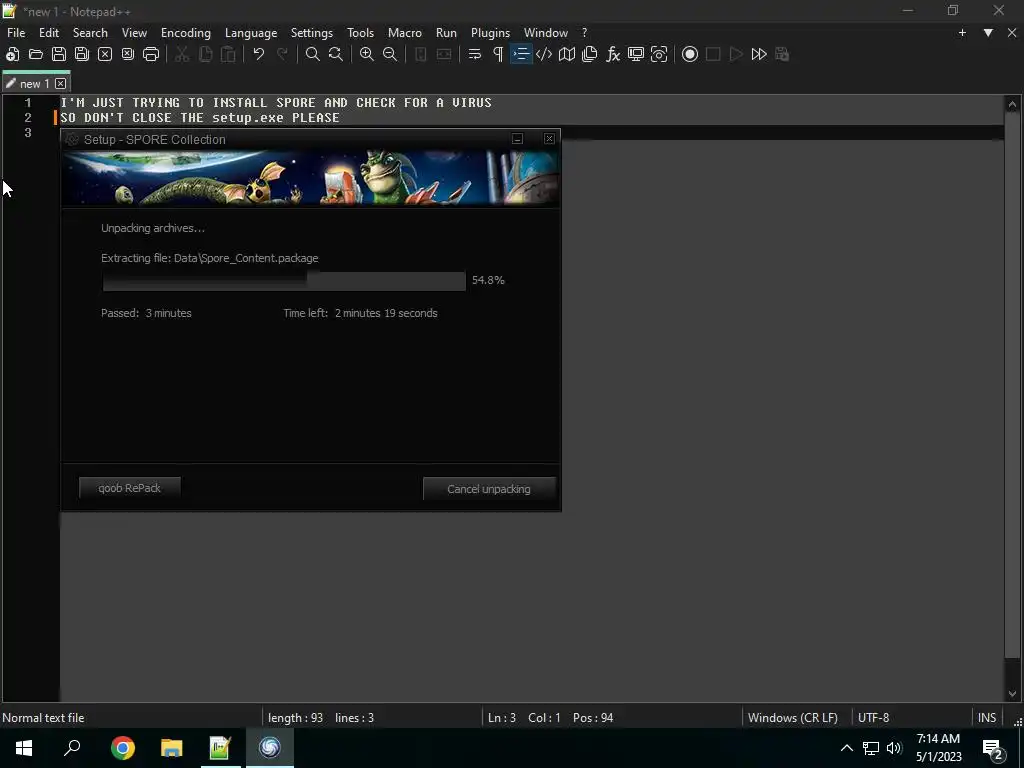This screenshot has height=768, width=1024.
Task: Toggle the monitoring (tail -f) icon
Action: [659, 54]
